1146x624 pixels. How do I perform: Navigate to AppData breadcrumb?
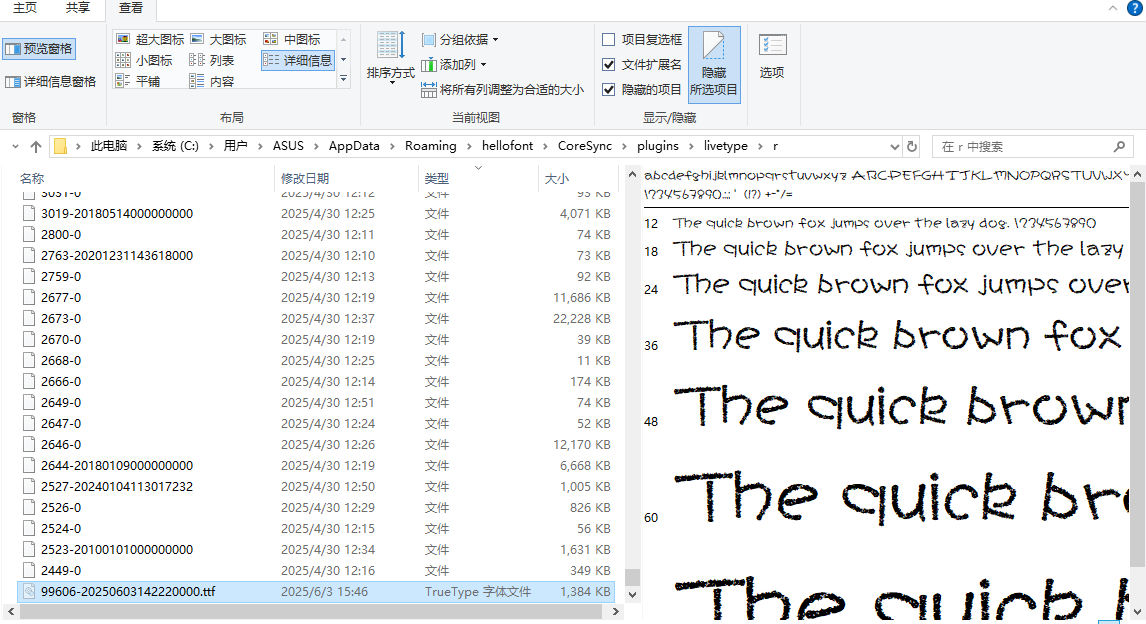tap(354, 146)
